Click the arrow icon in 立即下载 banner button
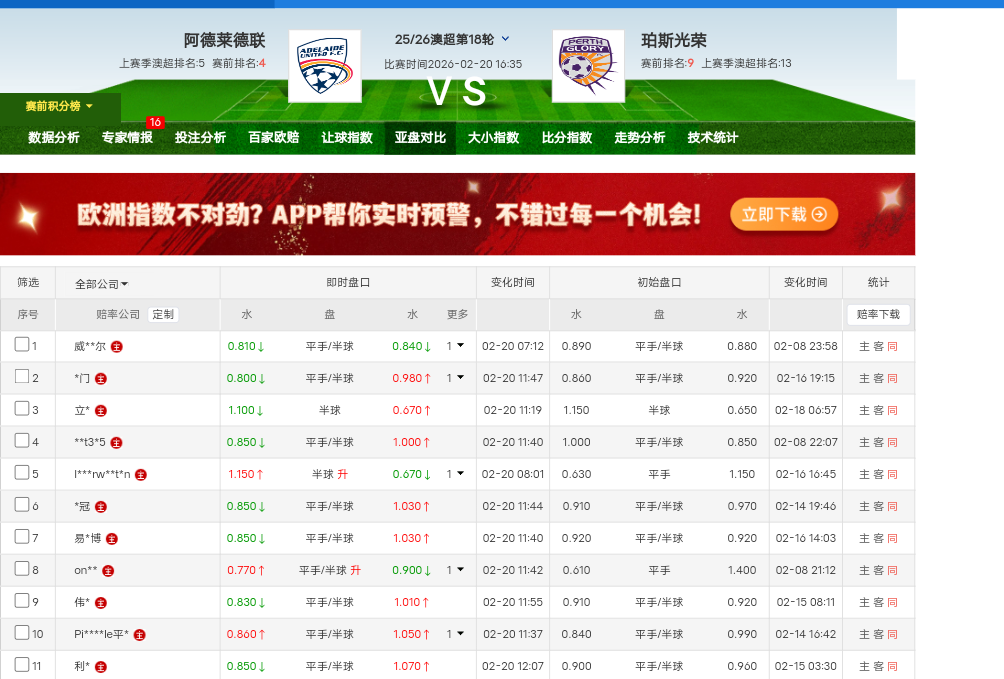The image size is (1004, 679). click(x=819, y=214)
